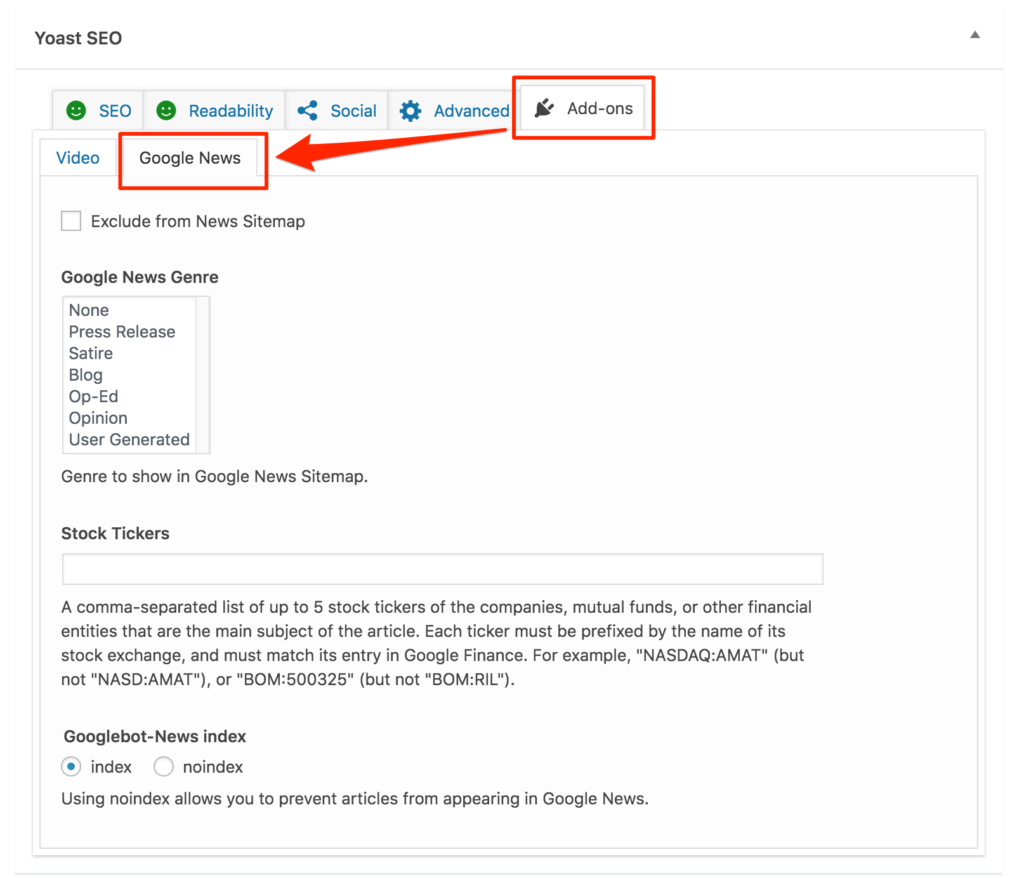Select the Add-ons tab
This screenshot has height=878, width=1024.
[x=583, y=108]
